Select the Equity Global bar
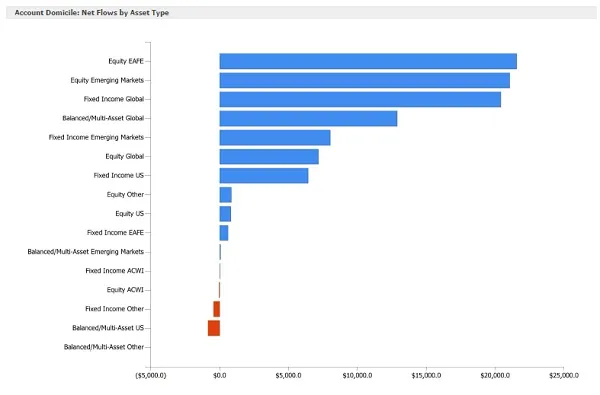The image size is (600, 395). 269,157
